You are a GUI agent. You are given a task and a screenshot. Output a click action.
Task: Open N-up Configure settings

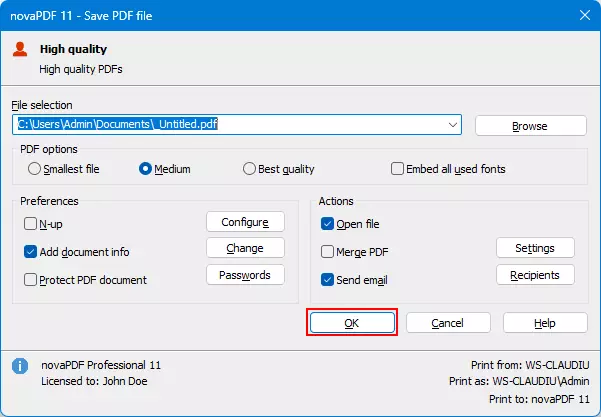[245, 221]
